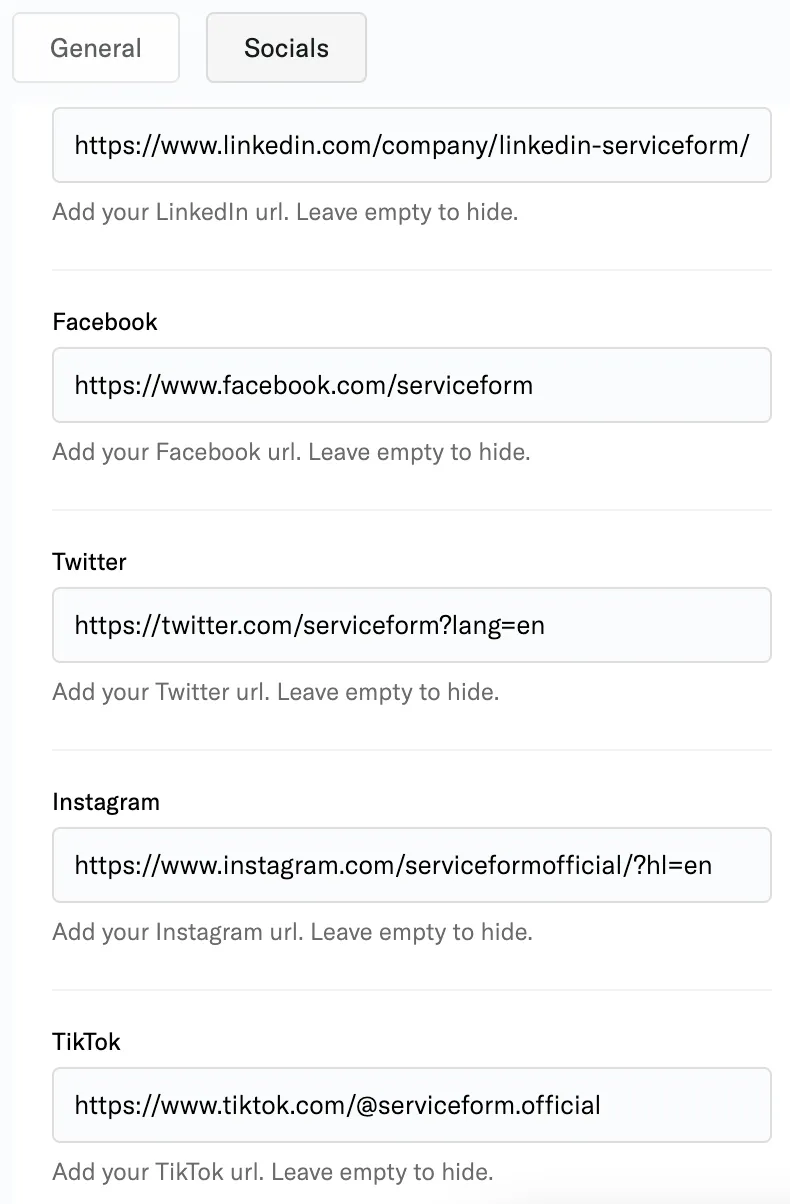The width and height of the screenshot is (790, 1204).
Task: Click the 'Add your Facebook url' hint
Action: (291, 452)
